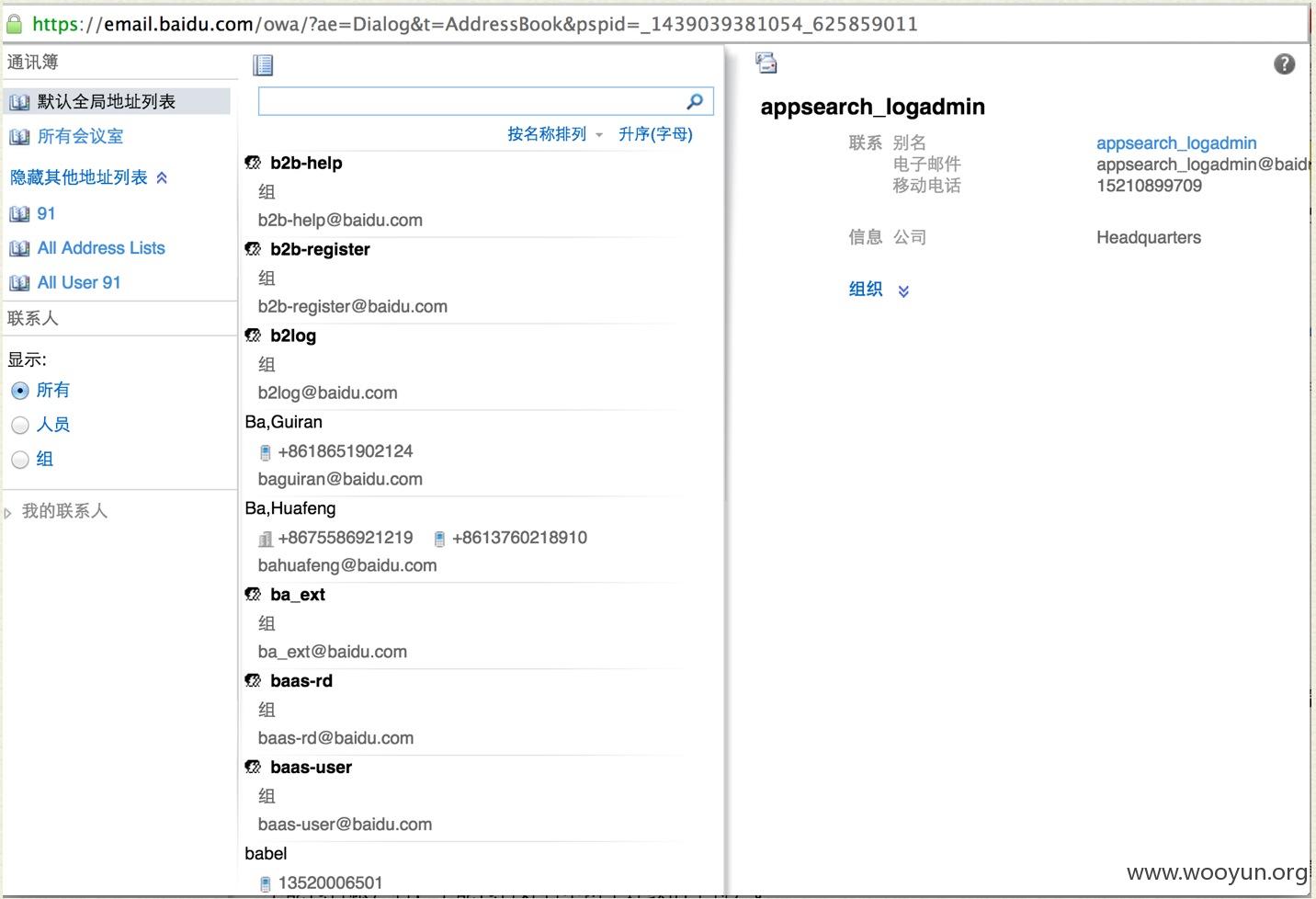Click email b2log@baidu.com
The height and width of the screenshot is (899, 1316).
coord(327,393)
